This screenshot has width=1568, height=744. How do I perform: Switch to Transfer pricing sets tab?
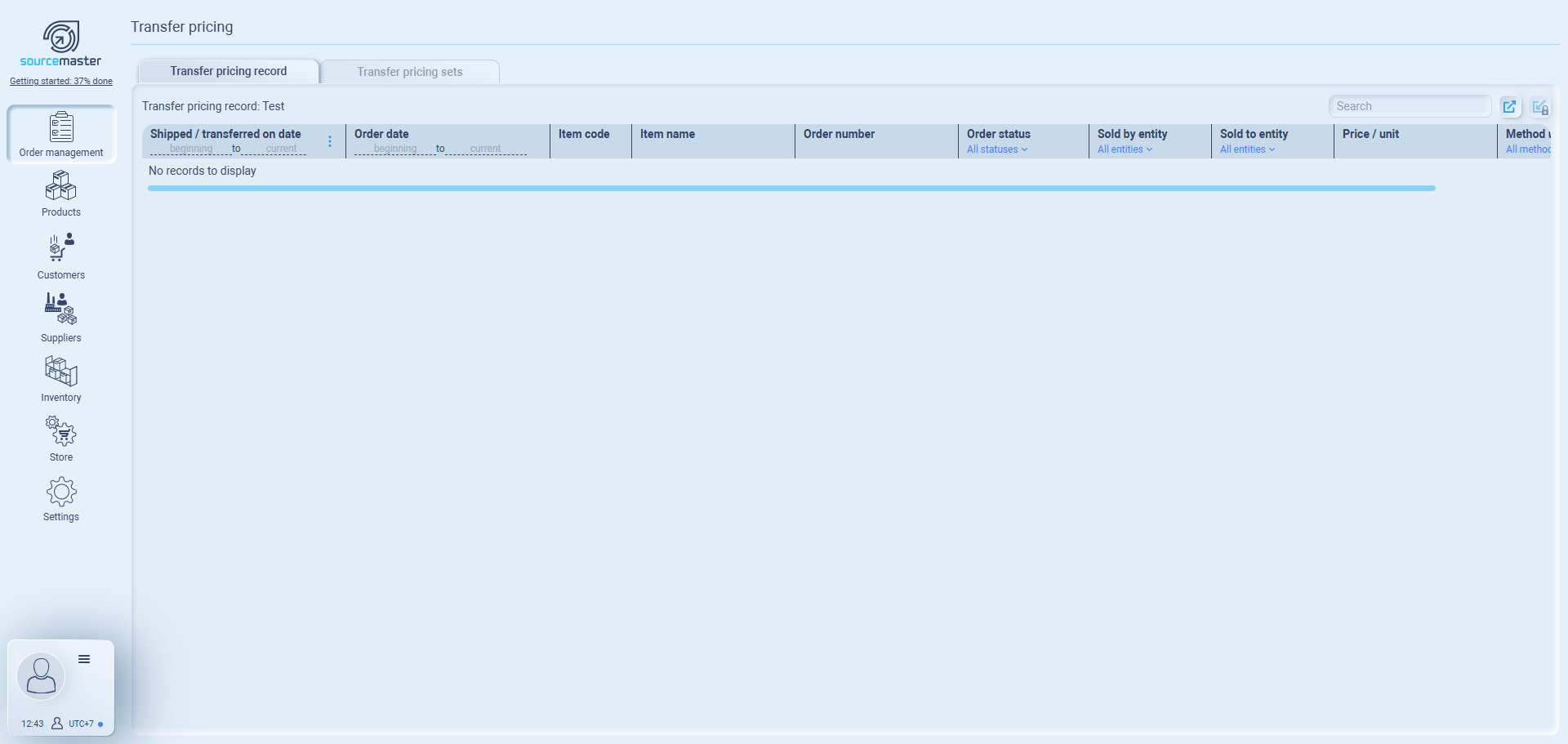click(409, 72)
